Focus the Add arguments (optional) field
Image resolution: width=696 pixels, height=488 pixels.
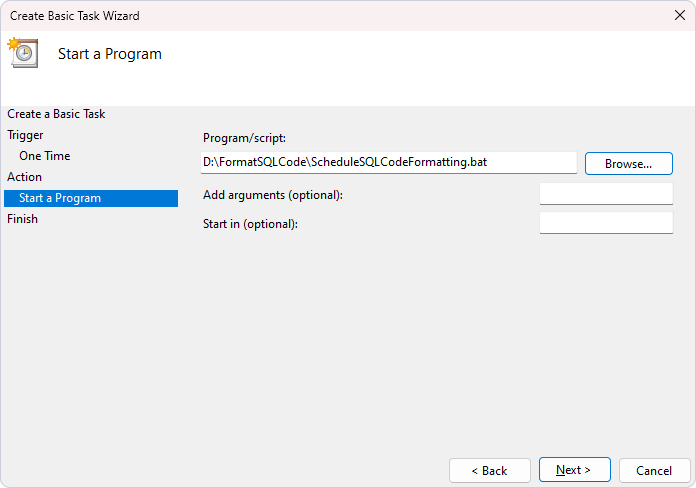606,194
